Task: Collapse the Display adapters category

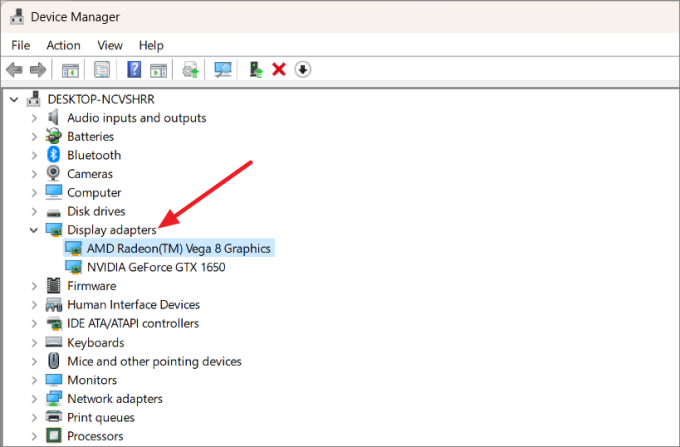Action: (x=34, y=230)
